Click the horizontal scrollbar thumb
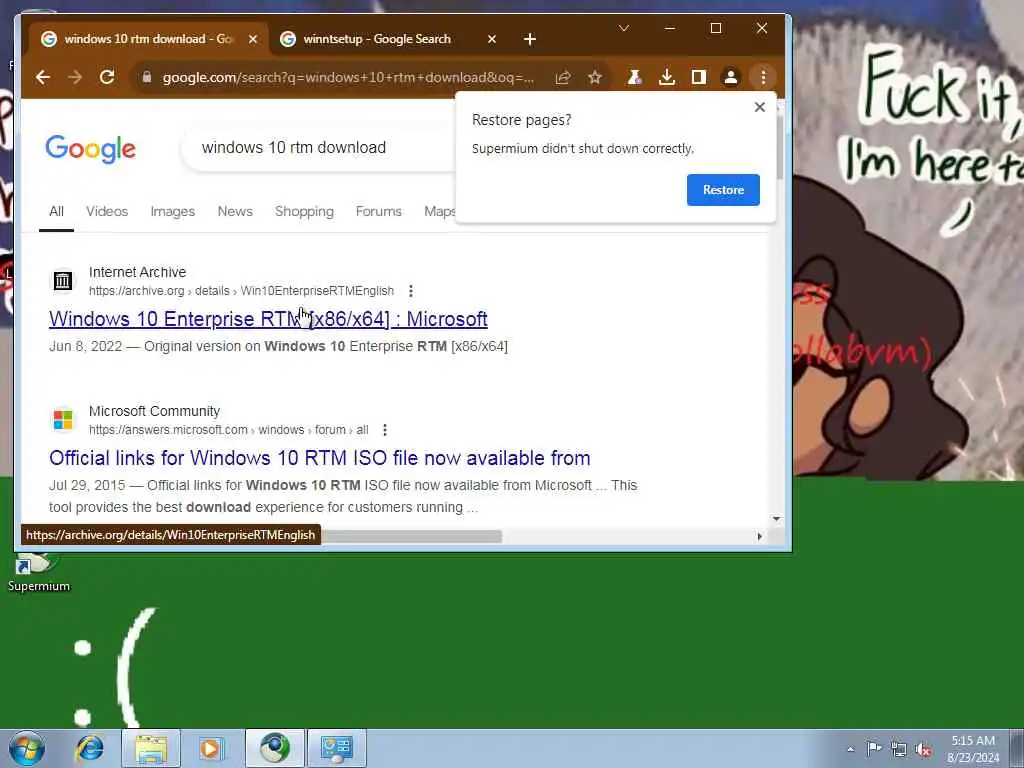Image resolution: width=1024 pixels, height=768 pixels. (x=411, y=536)
